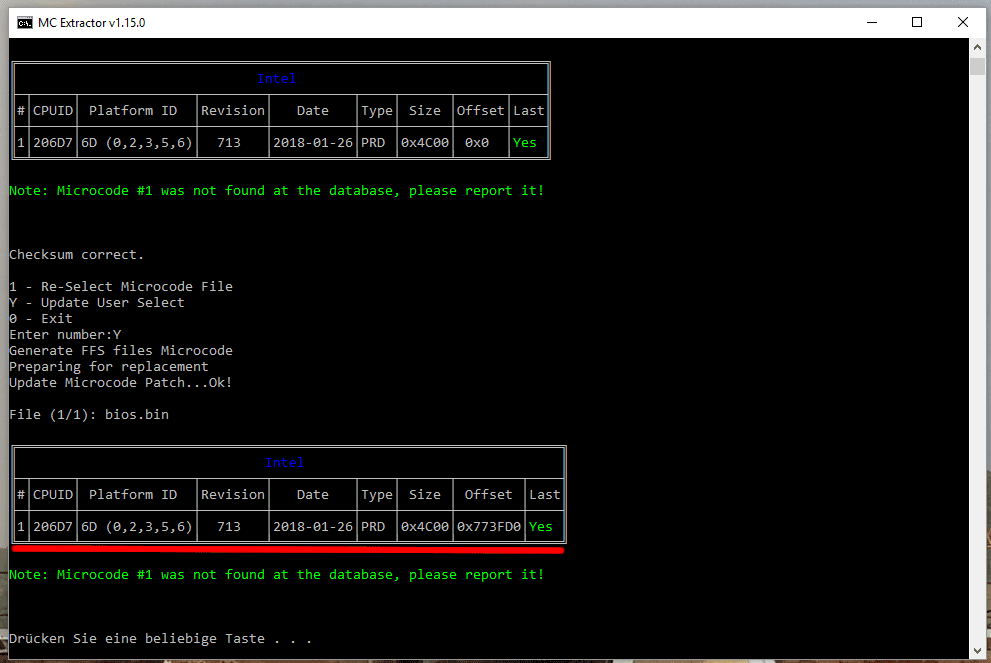Click the '1 - Re-Select Microcode File' line
Viewport: 991px width, 663px height.
(x=121, y=286)
